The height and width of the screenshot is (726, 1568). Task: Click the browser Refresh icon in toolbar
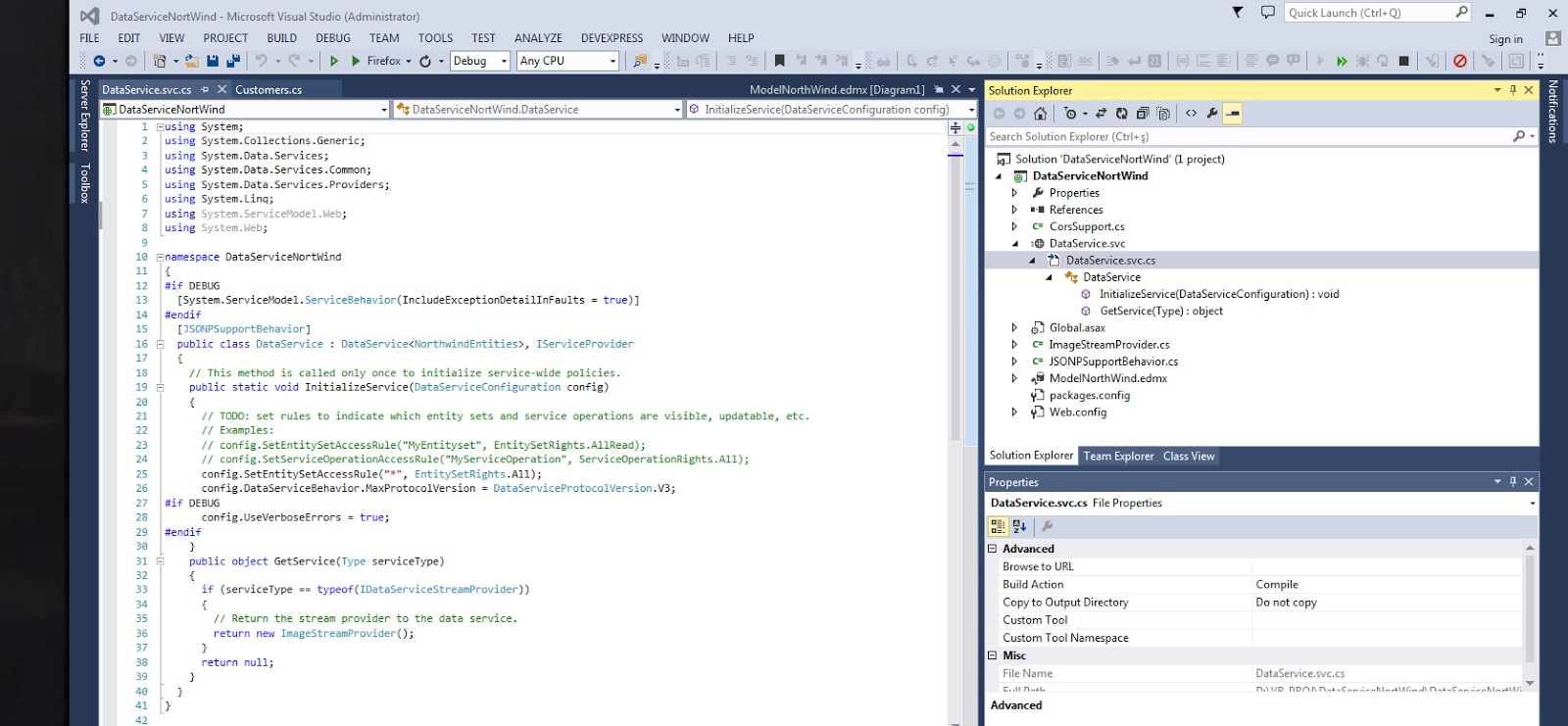point(425,61)
